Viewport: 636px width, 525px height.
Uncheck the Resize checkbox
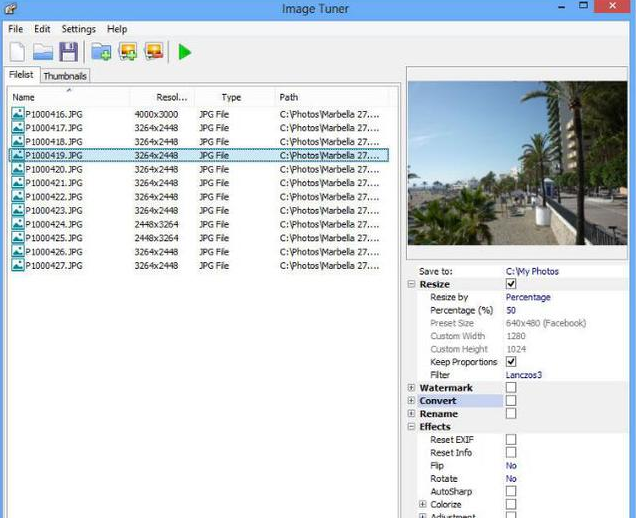[x=511, y=285]
